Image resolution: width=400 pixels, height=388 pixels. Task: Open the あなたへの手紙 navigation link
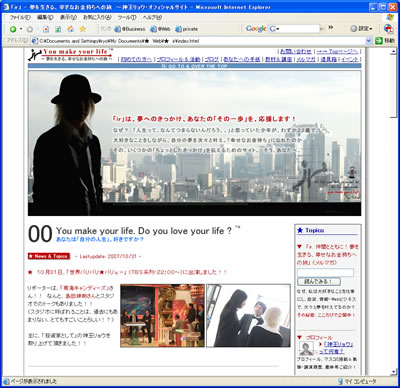(x=242, y=59)
